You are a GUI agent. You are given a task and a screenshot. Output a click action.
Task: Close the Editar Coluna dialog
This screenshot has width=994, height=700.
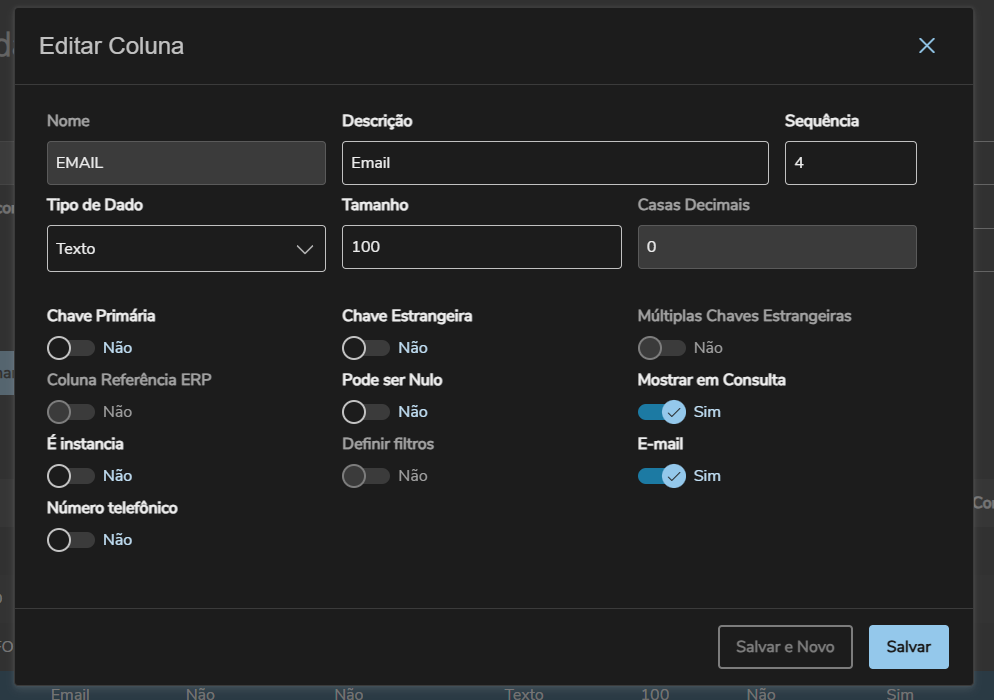coord(927,46)
